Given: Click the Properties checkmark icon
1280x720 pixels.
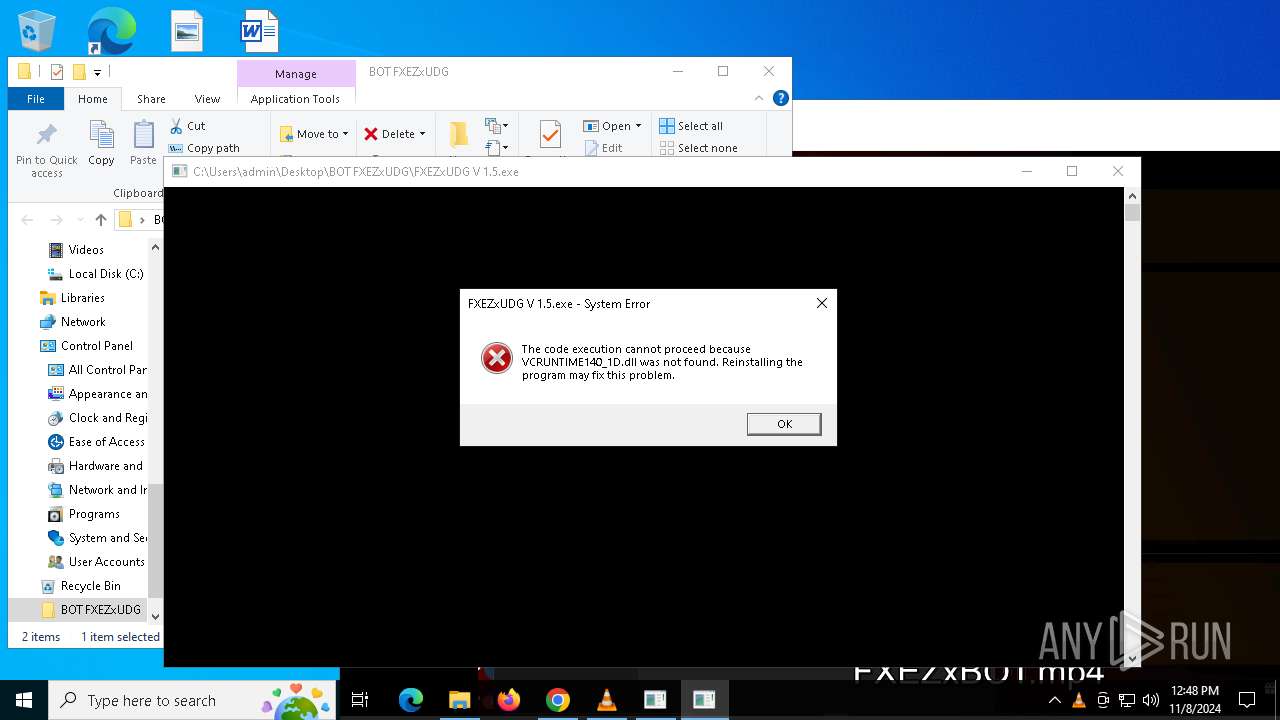Looking at the screenshot, I should [550, 135].
